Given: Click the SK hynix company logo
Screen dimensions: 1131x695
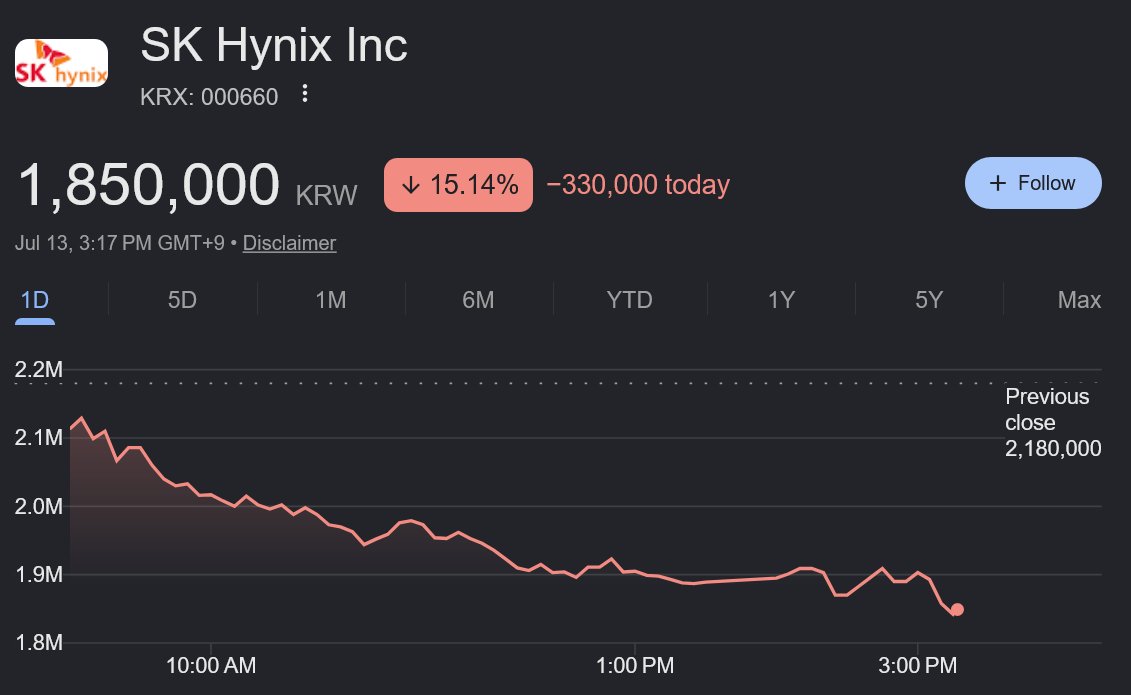Looking at the screenshot, I should 61,63.
